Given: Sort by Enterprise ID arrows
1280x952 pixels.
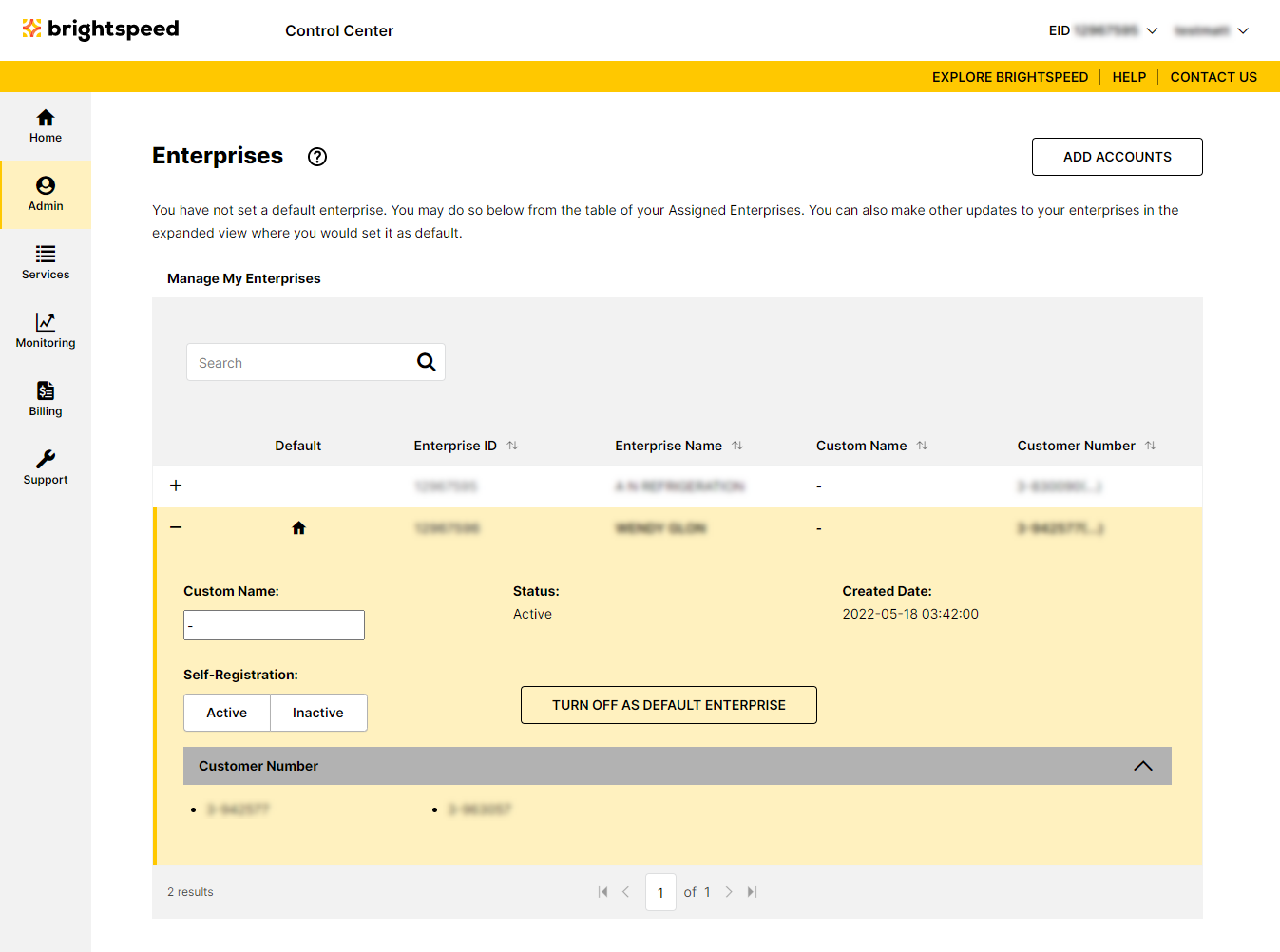Looking at the screenshot, I should pyautogui.click(x=512, y=446).
